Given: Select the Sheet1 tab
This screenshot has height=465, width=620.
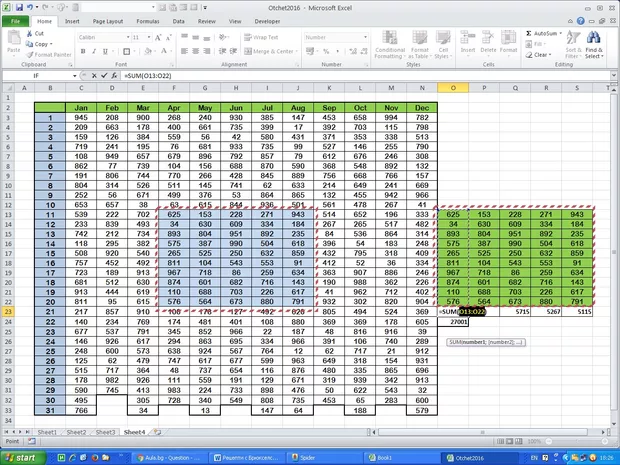Looking at the screenshot, I should pyautogui.click(x=47, y=432).
